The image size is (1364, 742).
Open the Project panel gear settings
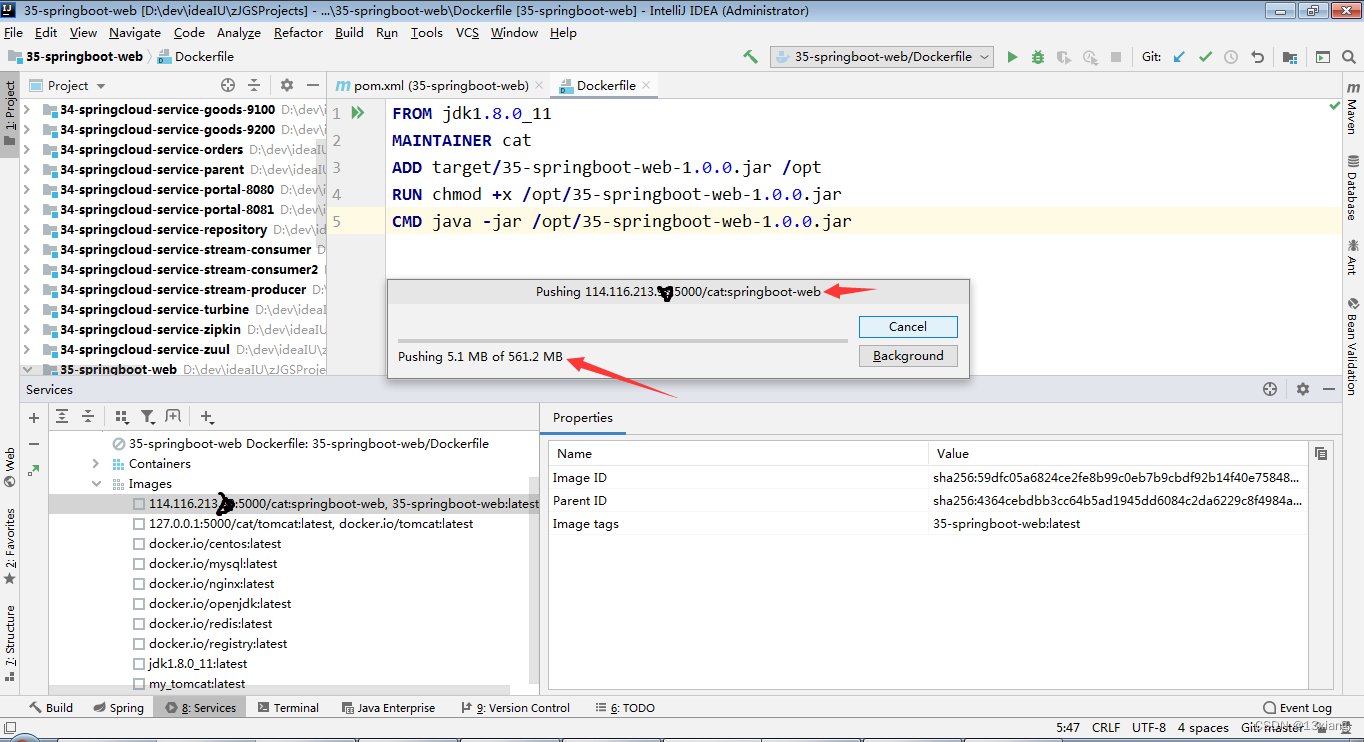tap(287, 85)
